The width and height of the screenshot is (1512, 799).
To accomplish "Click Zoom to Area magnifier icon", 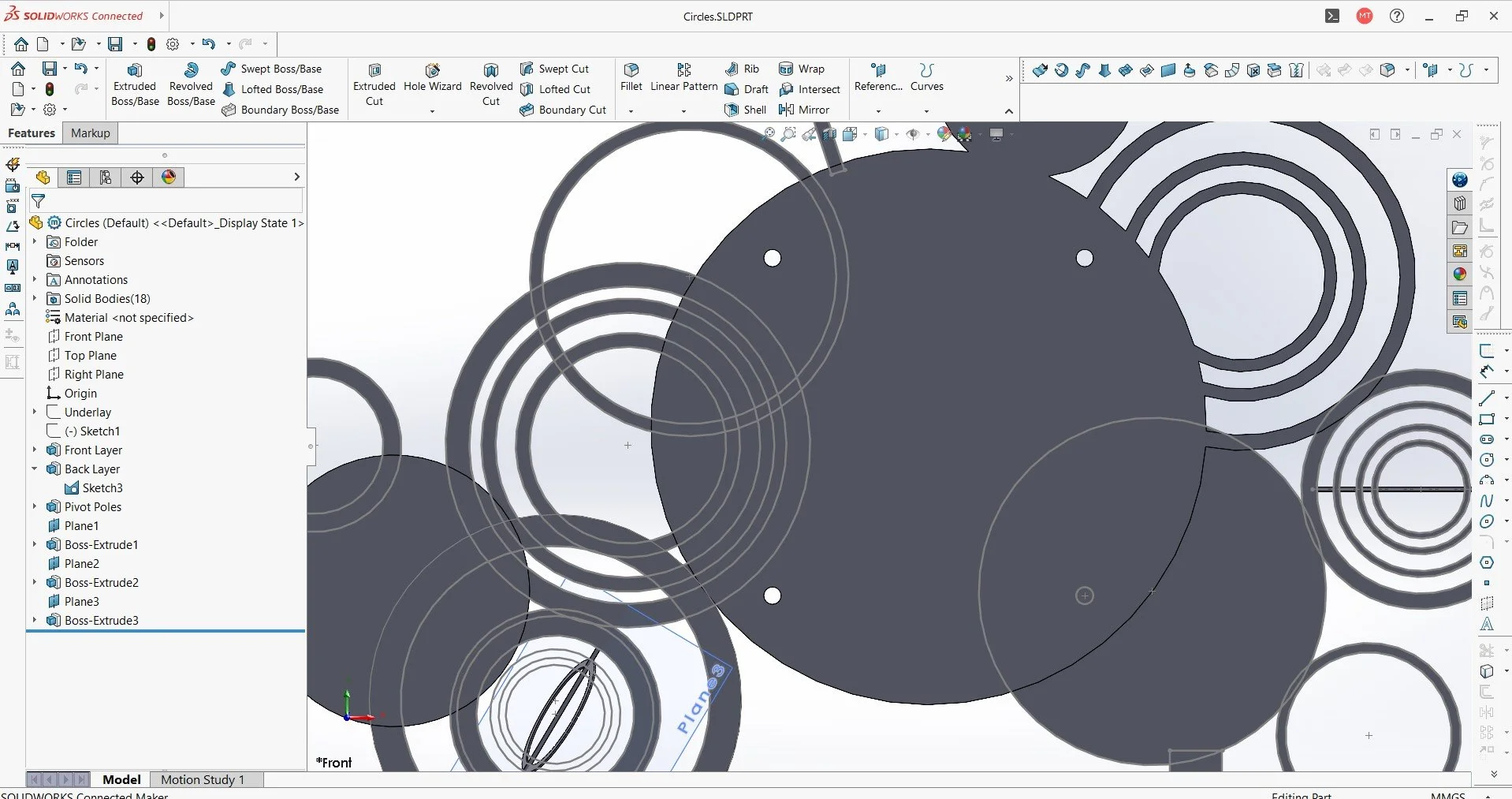I will [788, 134].
